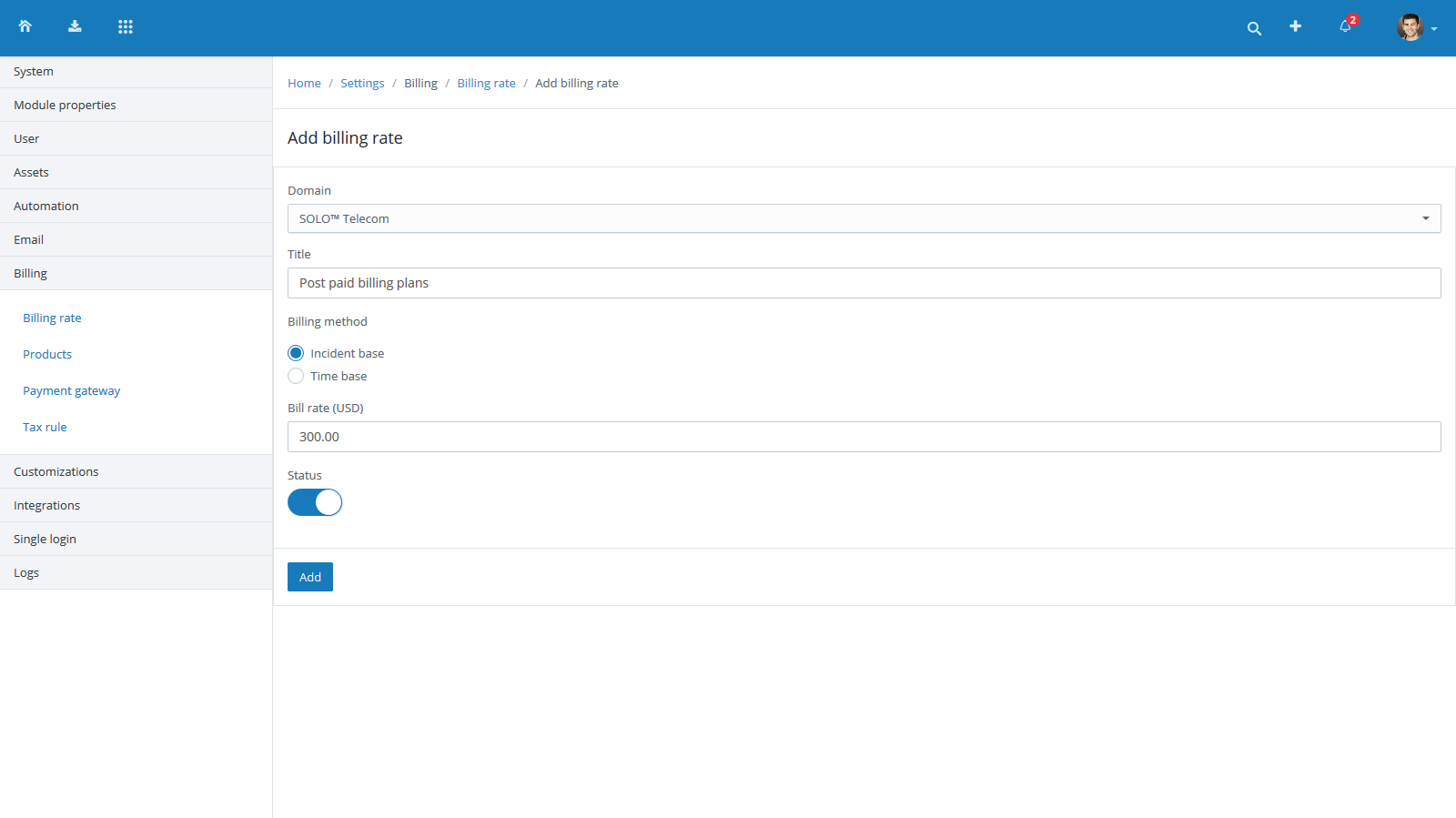Open the notifications bell icon
1456x818 pixels.
1345,26
